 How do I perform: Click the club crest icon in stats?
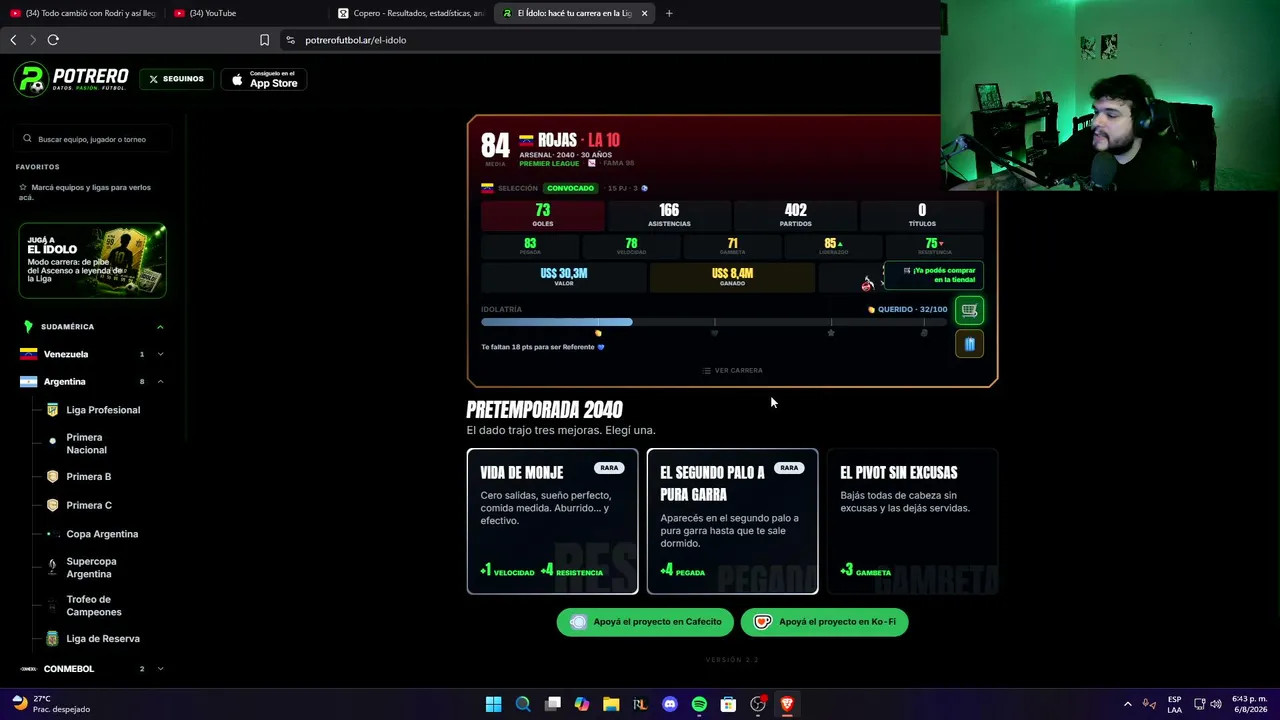[867, 284]
